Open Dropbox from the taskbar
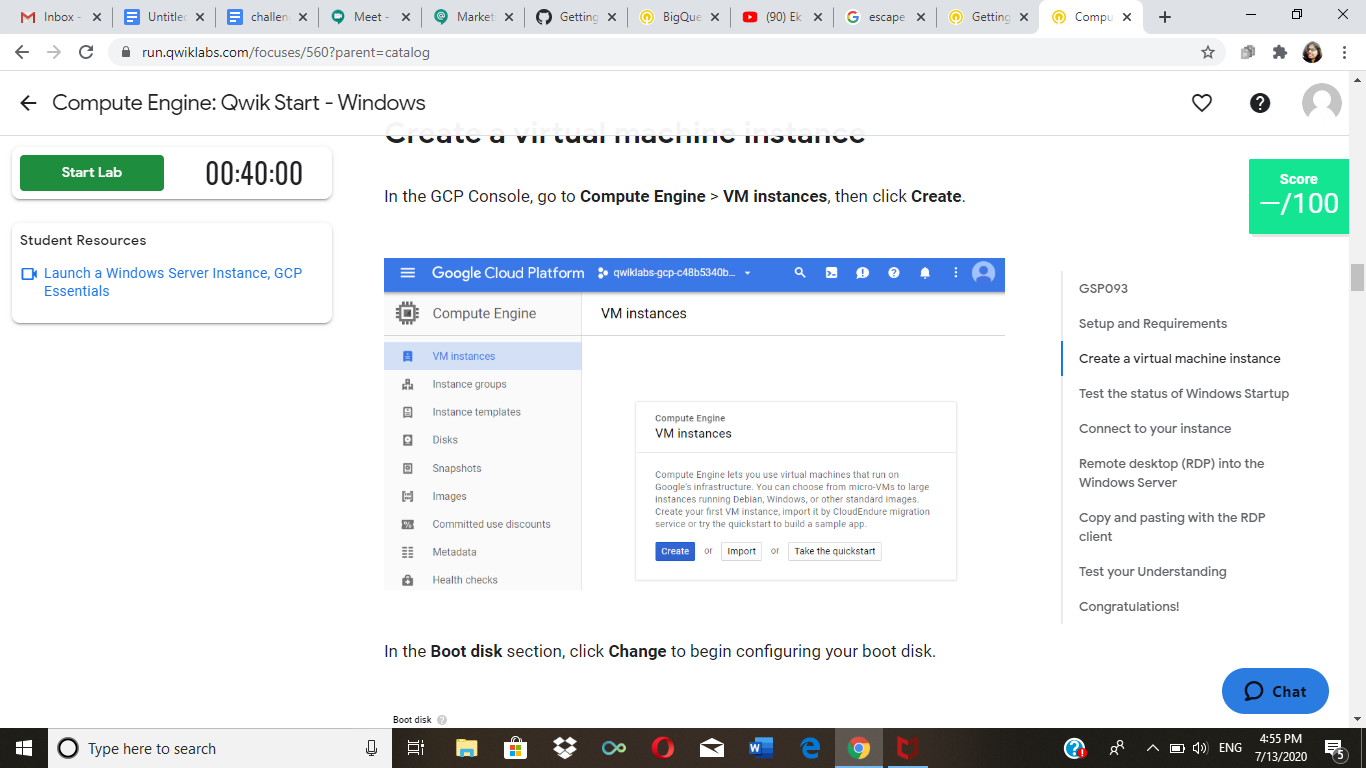The image size is (1366, 768). (x=565, y=748)
